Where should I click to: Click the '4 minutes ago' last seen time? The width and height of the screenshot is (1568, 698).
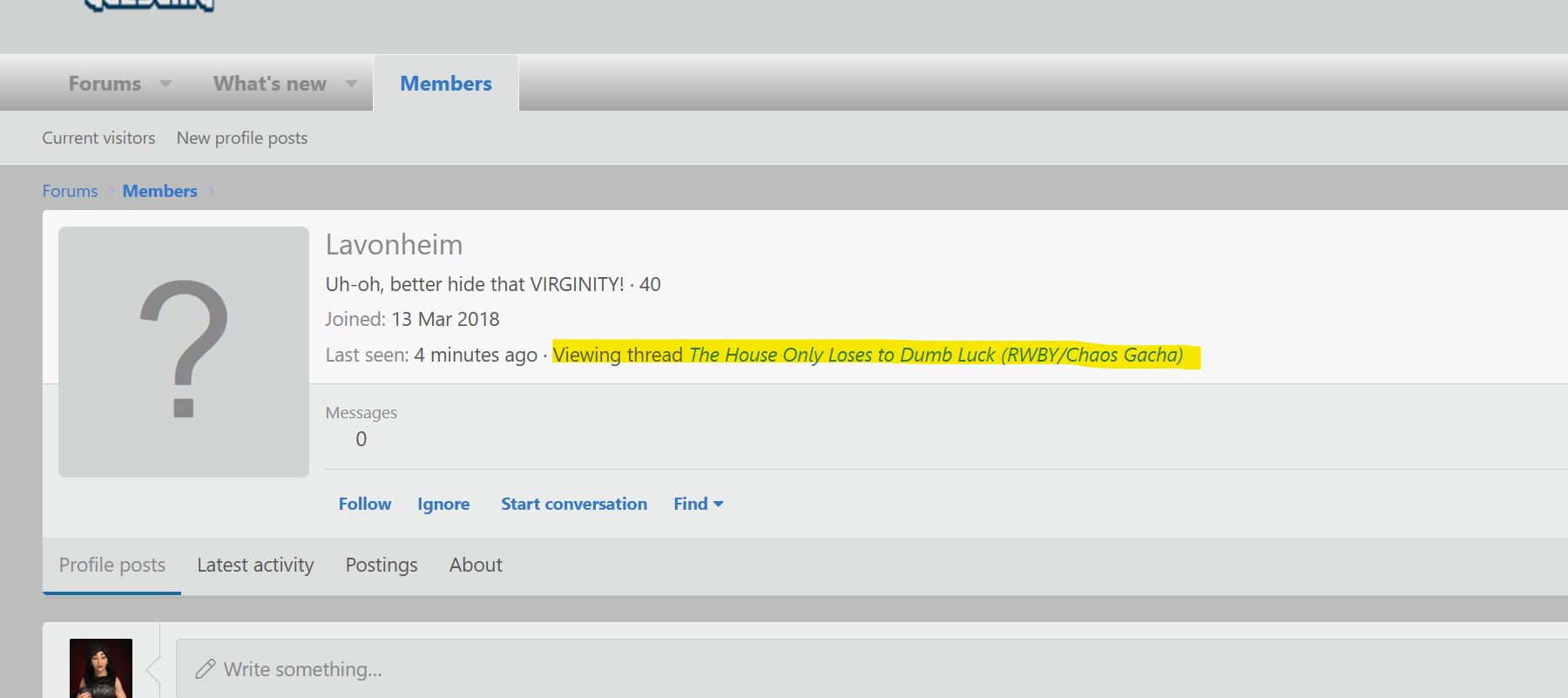tap(476, 355)
